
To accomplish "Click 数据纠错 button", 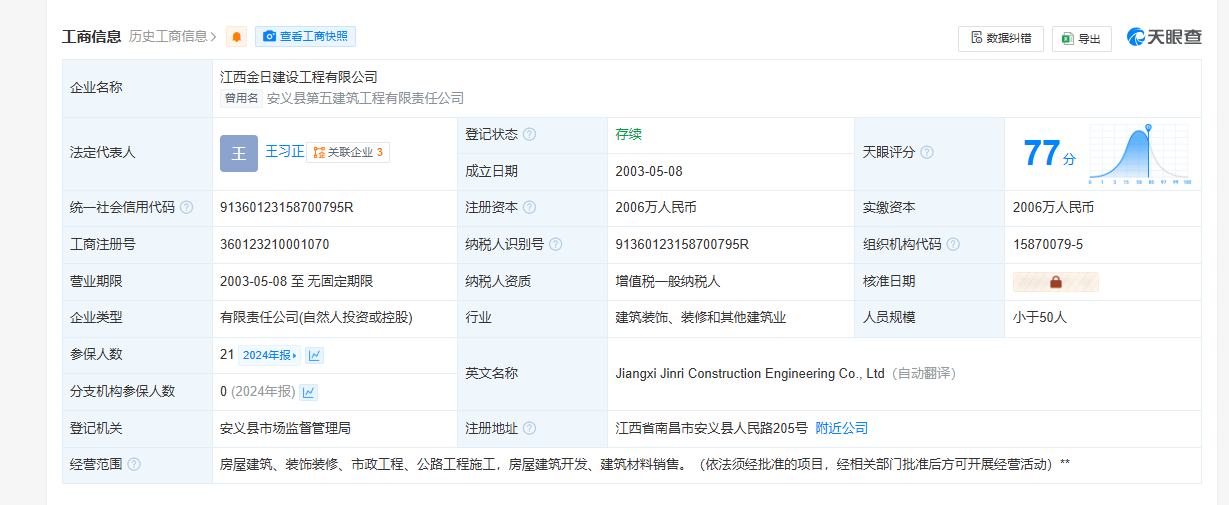I will (x=1000, y=38).
